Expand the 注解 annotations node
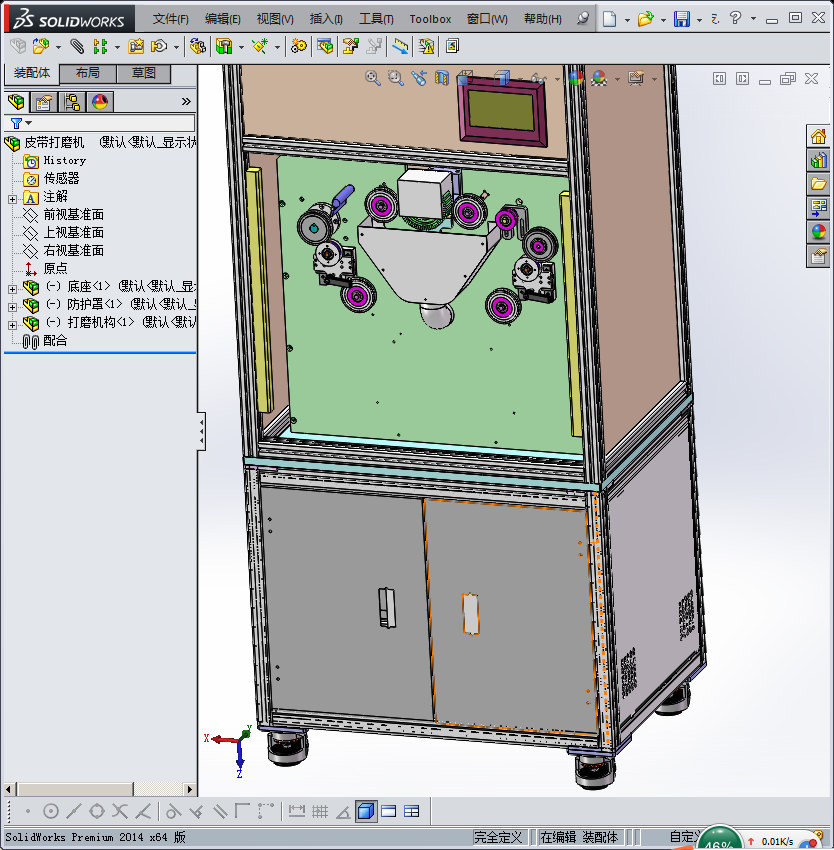The image size is (834, 850). coord(12,199)
